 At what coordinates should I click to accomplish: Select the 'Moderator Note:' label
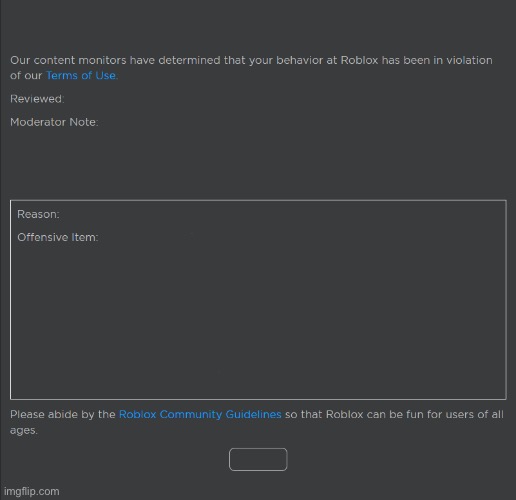[54, 122]
